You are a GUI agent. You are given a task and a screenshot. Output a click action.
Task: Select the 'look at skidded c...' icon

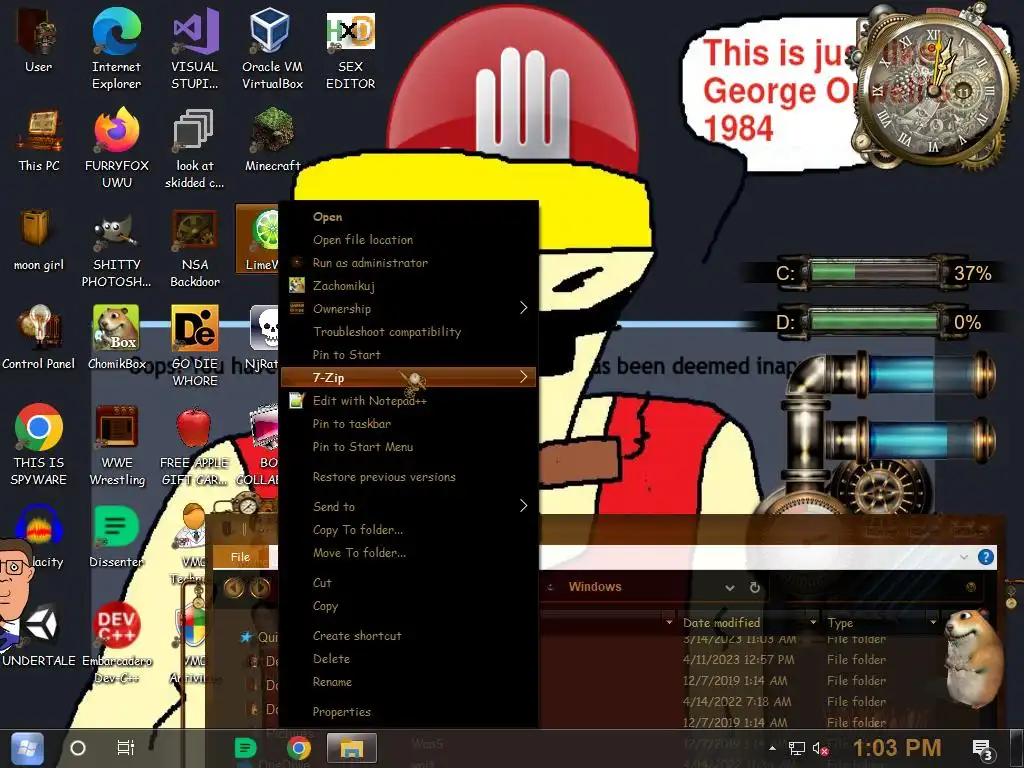pos(194,148)
